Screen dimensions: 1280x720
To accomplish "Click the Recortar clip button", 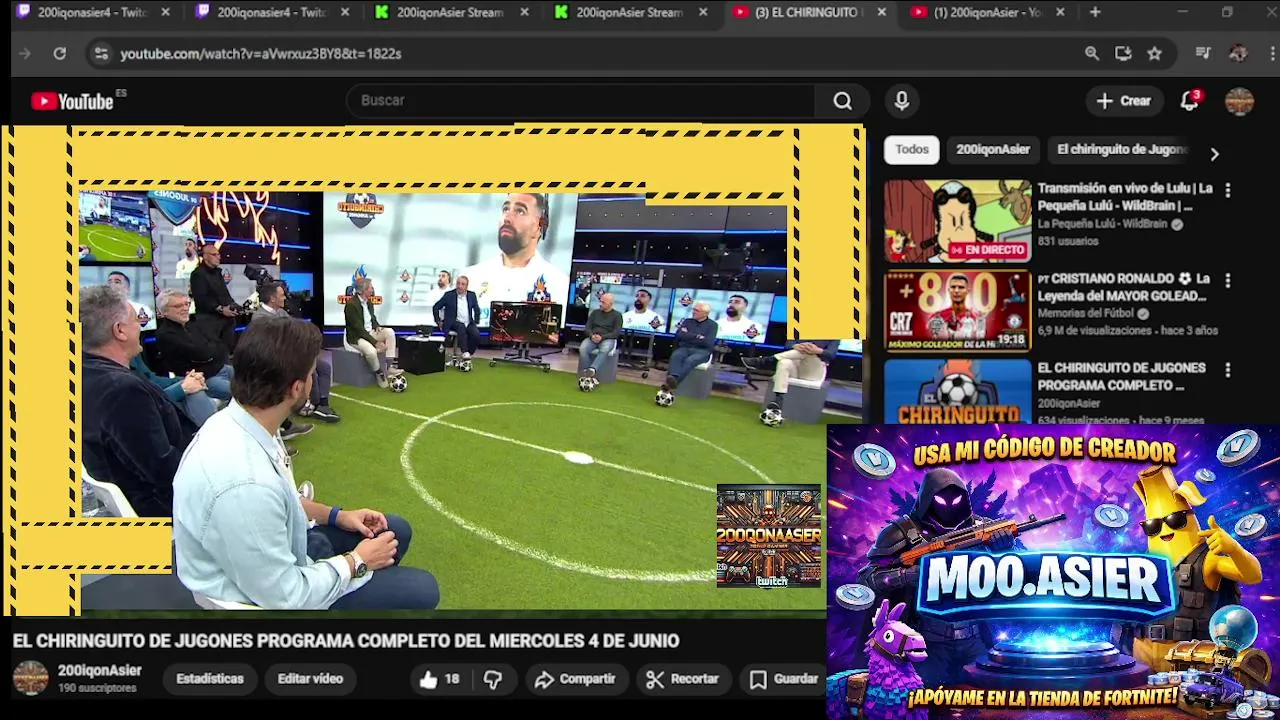I will [683, 679].
